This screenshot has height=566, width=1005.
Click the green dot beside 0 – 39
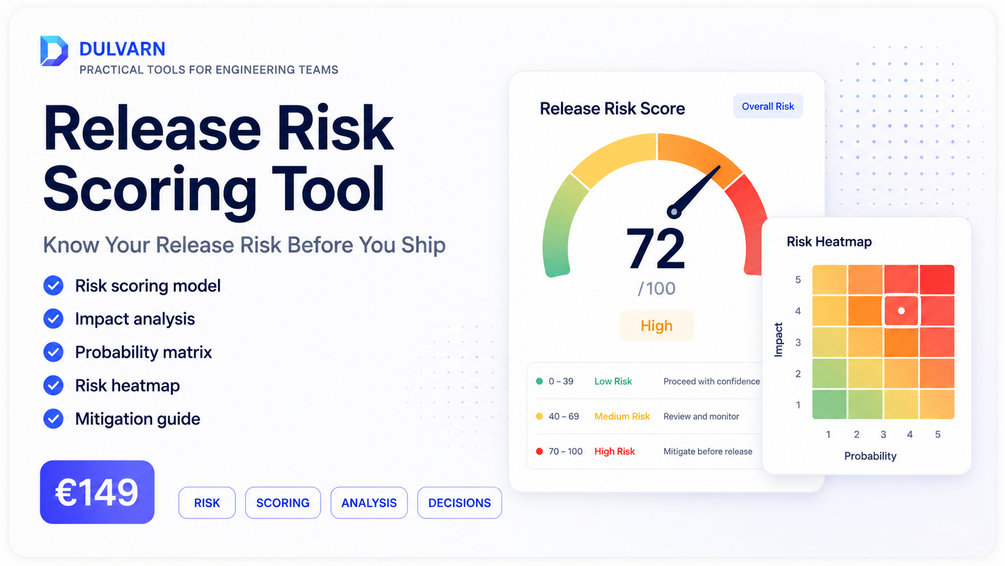click(x=539, y=381)
